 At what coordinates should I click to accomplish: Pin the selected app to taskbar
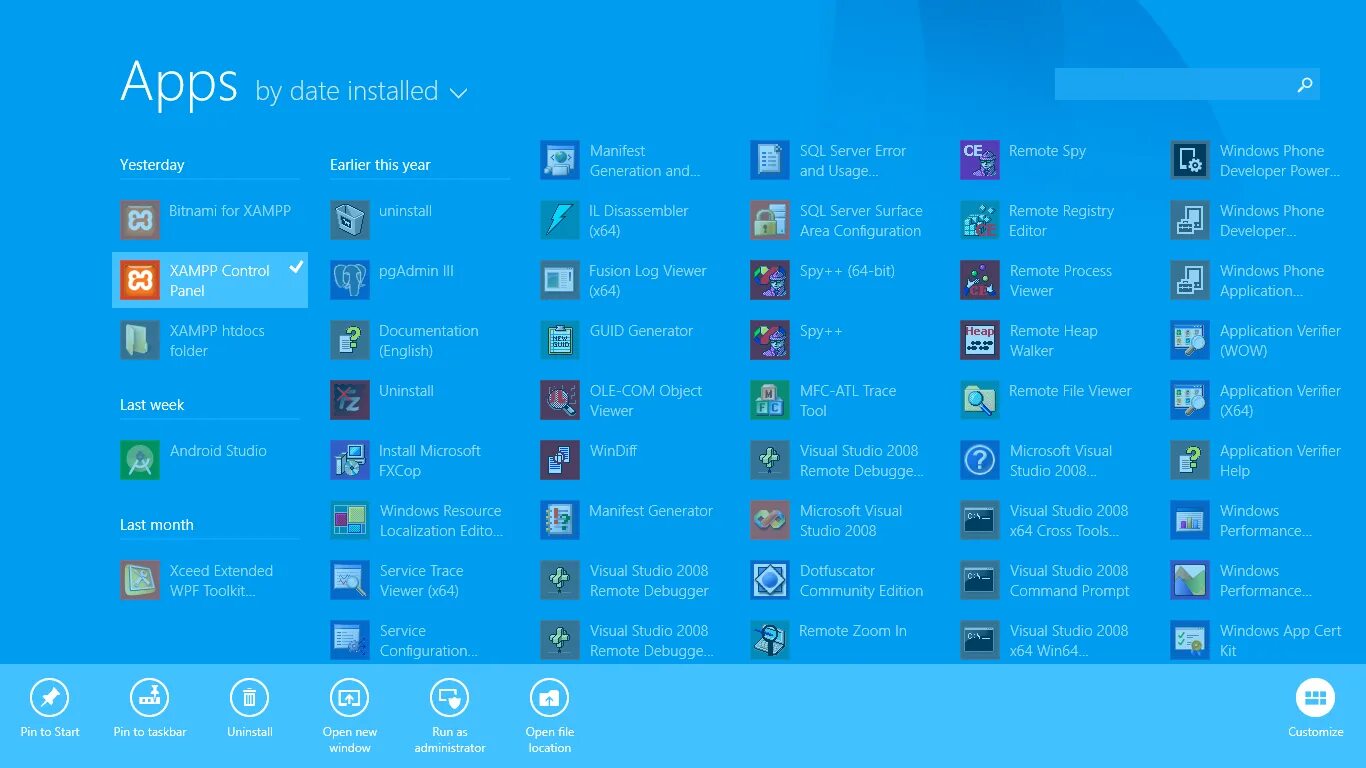pyautogui.click(x=150, y=708)
